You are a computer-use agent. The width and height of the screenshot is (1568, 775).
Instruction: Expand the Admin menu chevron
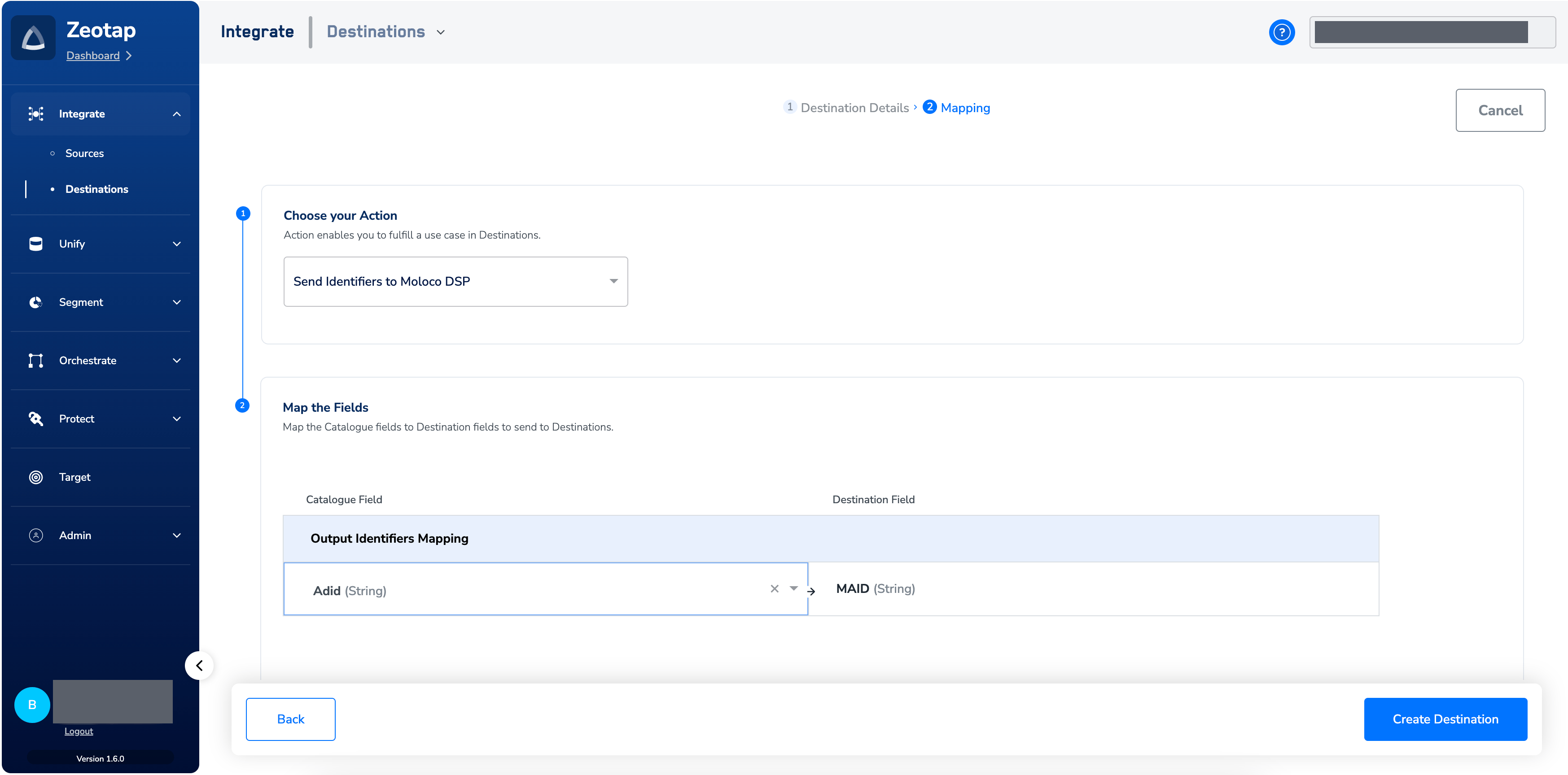pyautogui.click(x=176, y=536)
